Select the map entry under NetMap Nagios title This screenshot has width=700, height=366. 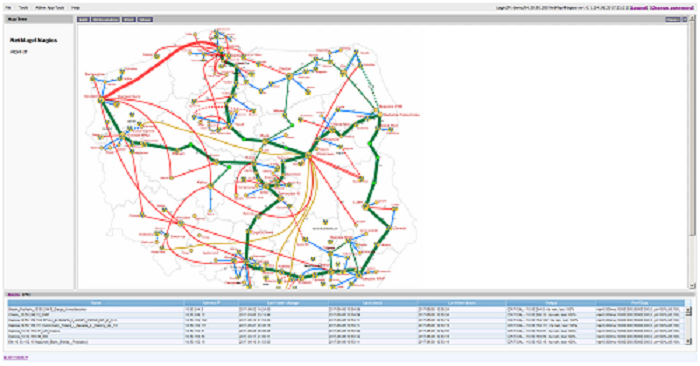18,52
